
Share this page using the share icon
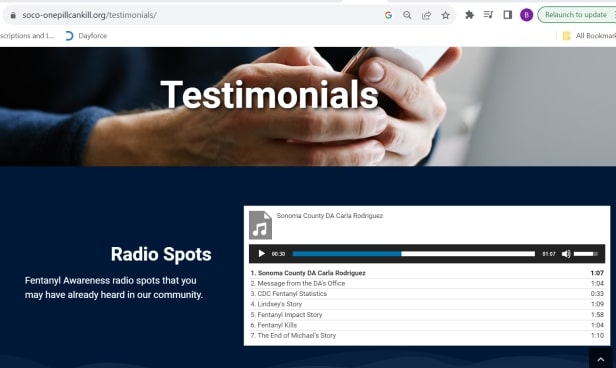426,15
